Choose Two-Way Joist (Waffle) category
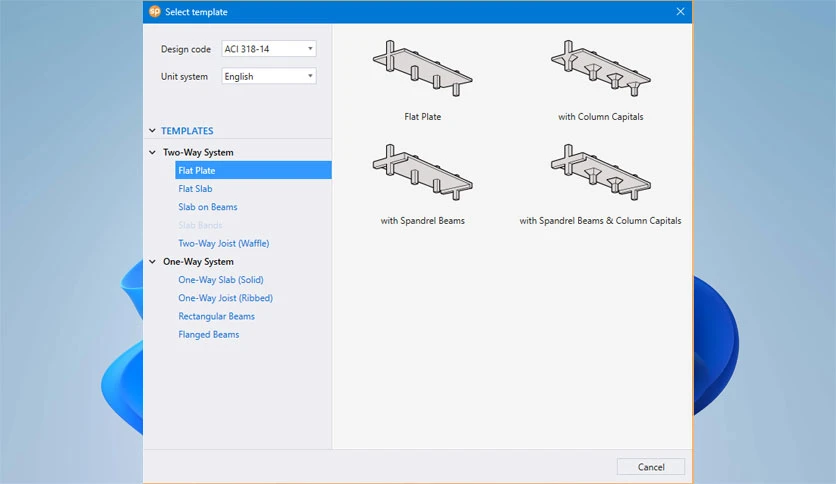Screen dimensions: 836x484 coord(223,244)
